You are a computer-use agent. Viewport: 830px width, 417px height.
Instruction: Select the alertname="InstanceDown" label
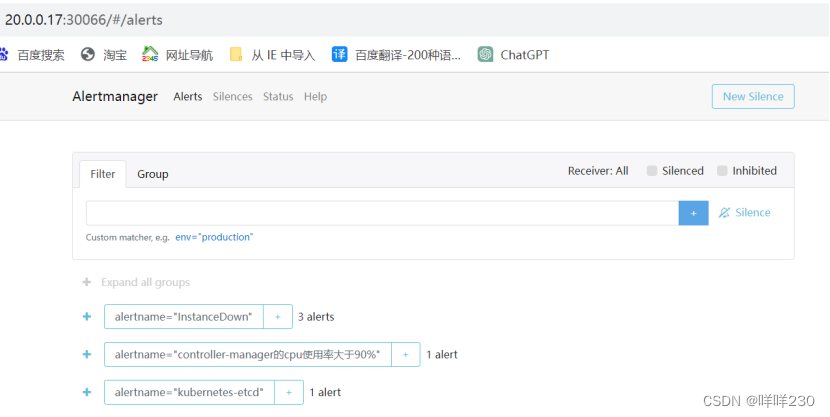coord(184,316)
